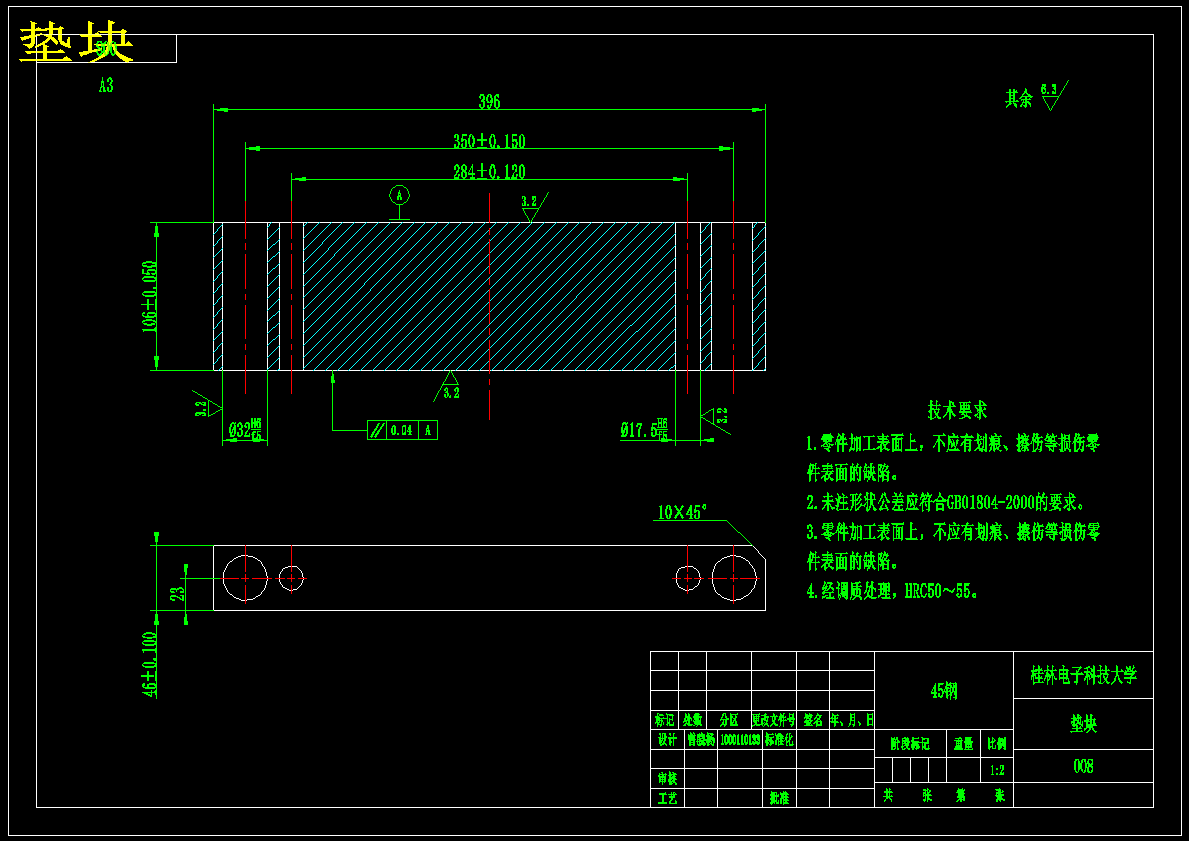Select the 更改文件号 header cell
This screenshot has width=1189, height=841.
(773, 720)
